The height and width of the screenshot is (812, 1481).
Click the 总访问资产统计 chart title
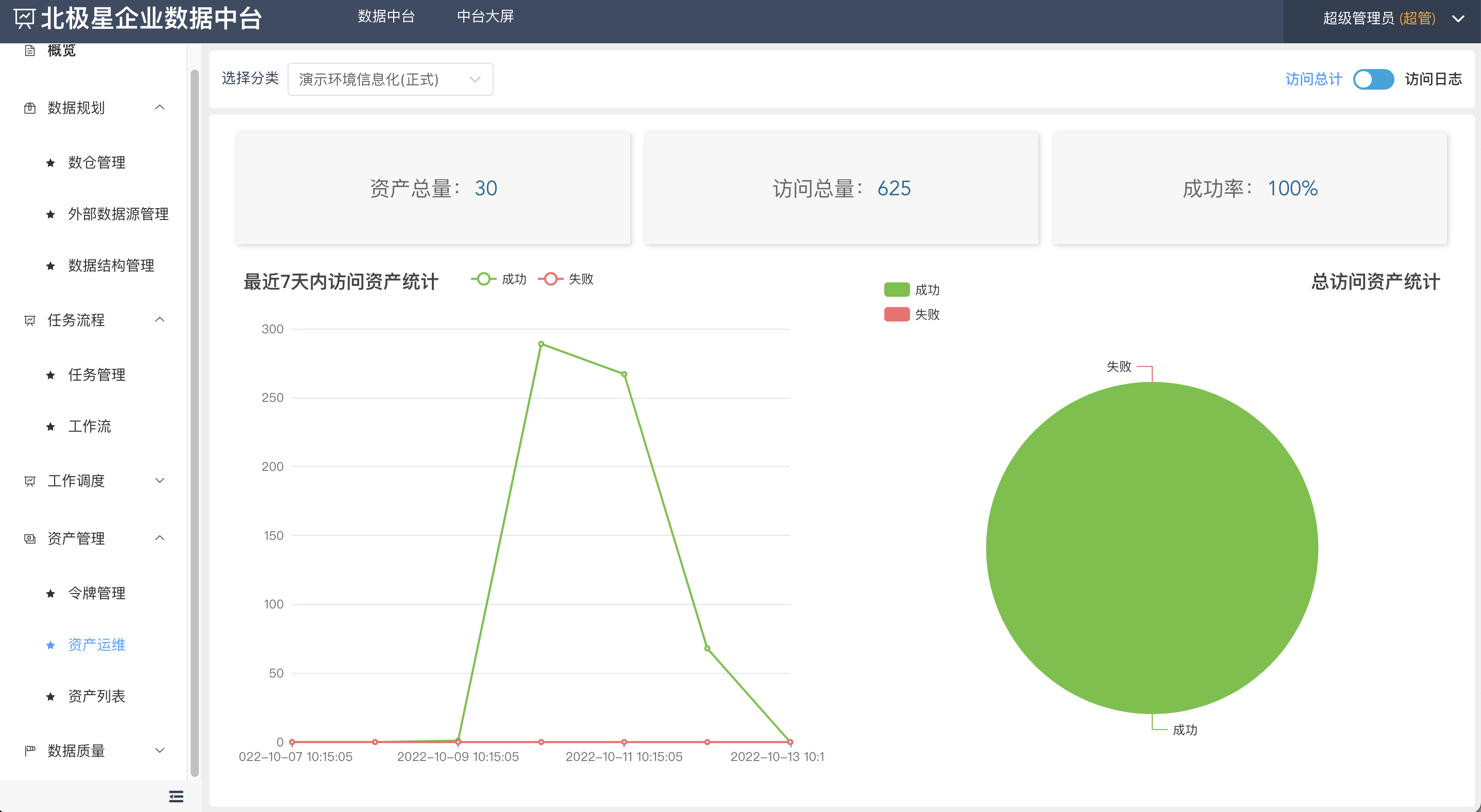pos(1375,282)
